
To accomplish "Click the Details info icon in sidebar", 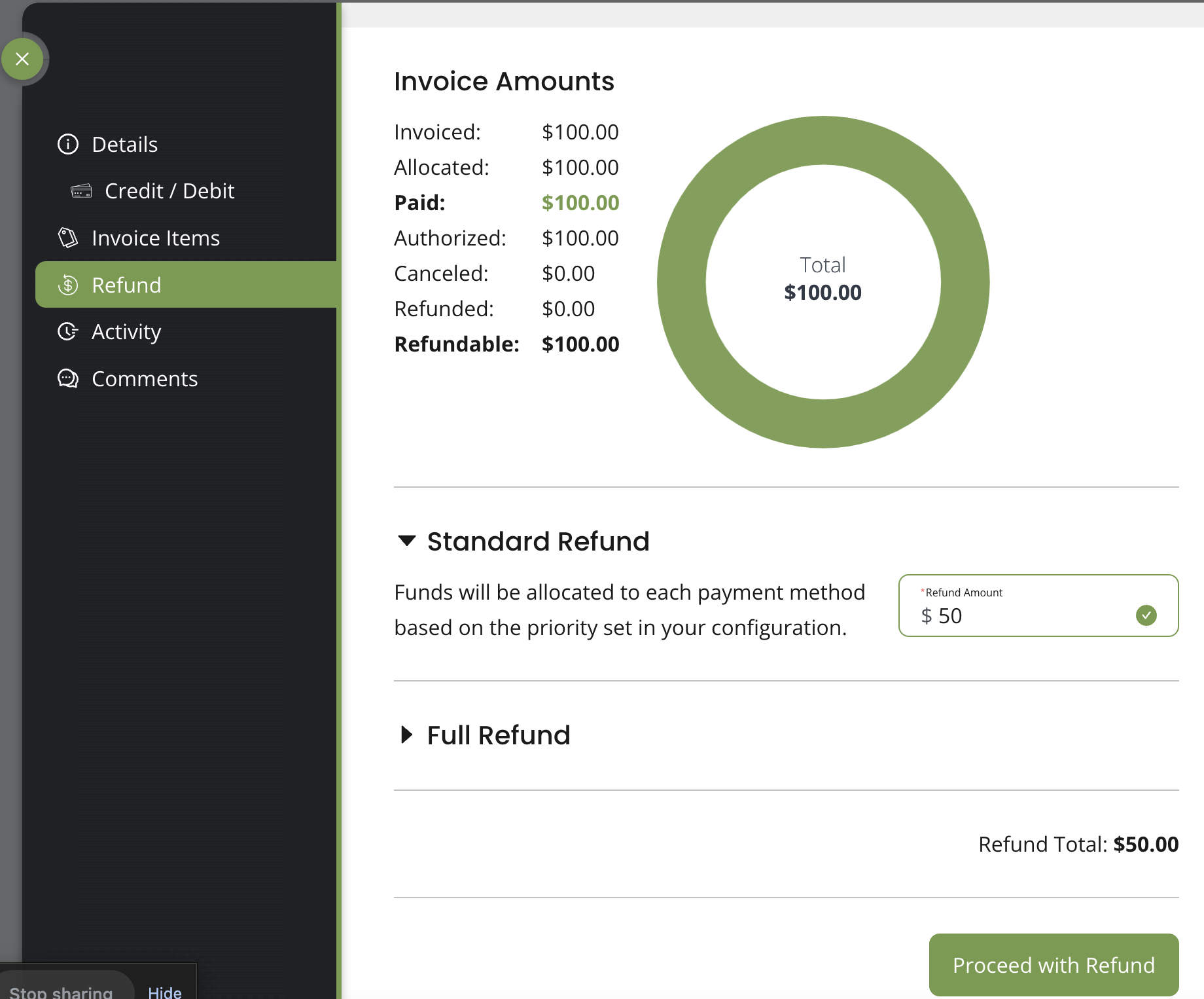I will [68, 144].
